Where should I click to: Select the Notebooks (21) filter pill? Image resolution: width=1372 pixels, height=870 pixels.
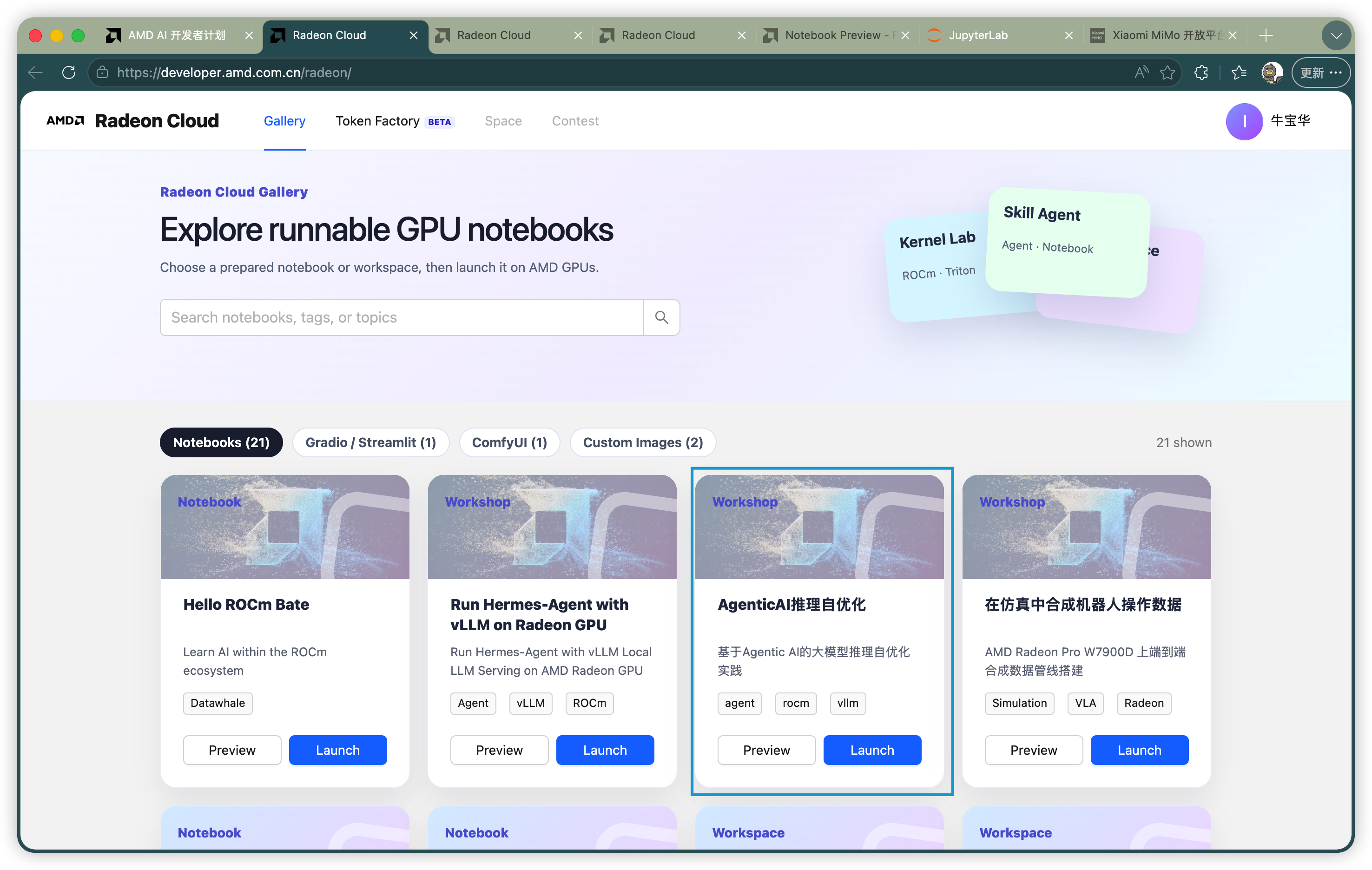click(221, 442)
